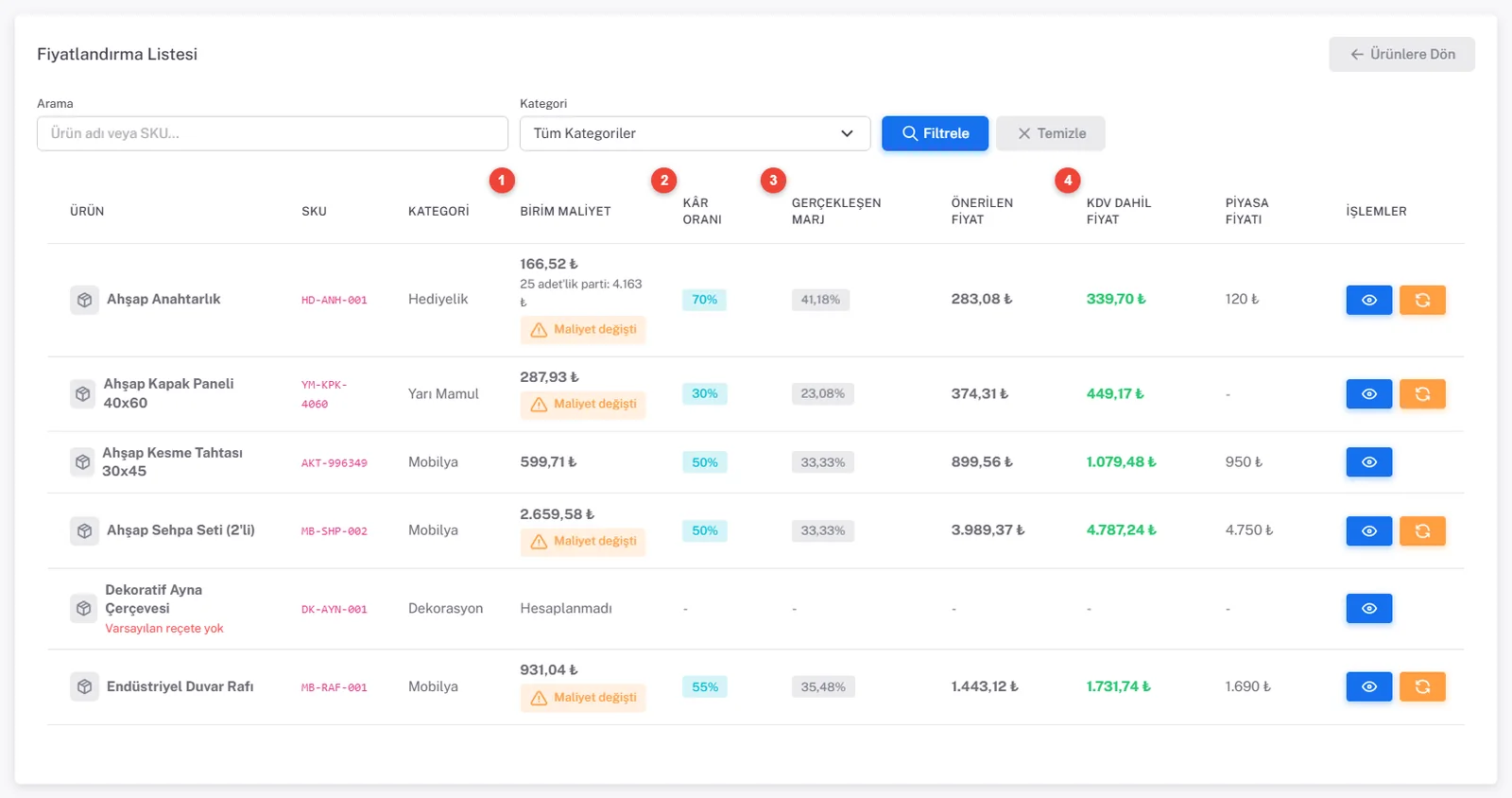Image resolution: width=1512 pixels, height=798 pixels.
Task: Click the Filtrele button
Action: click(935, 133)
